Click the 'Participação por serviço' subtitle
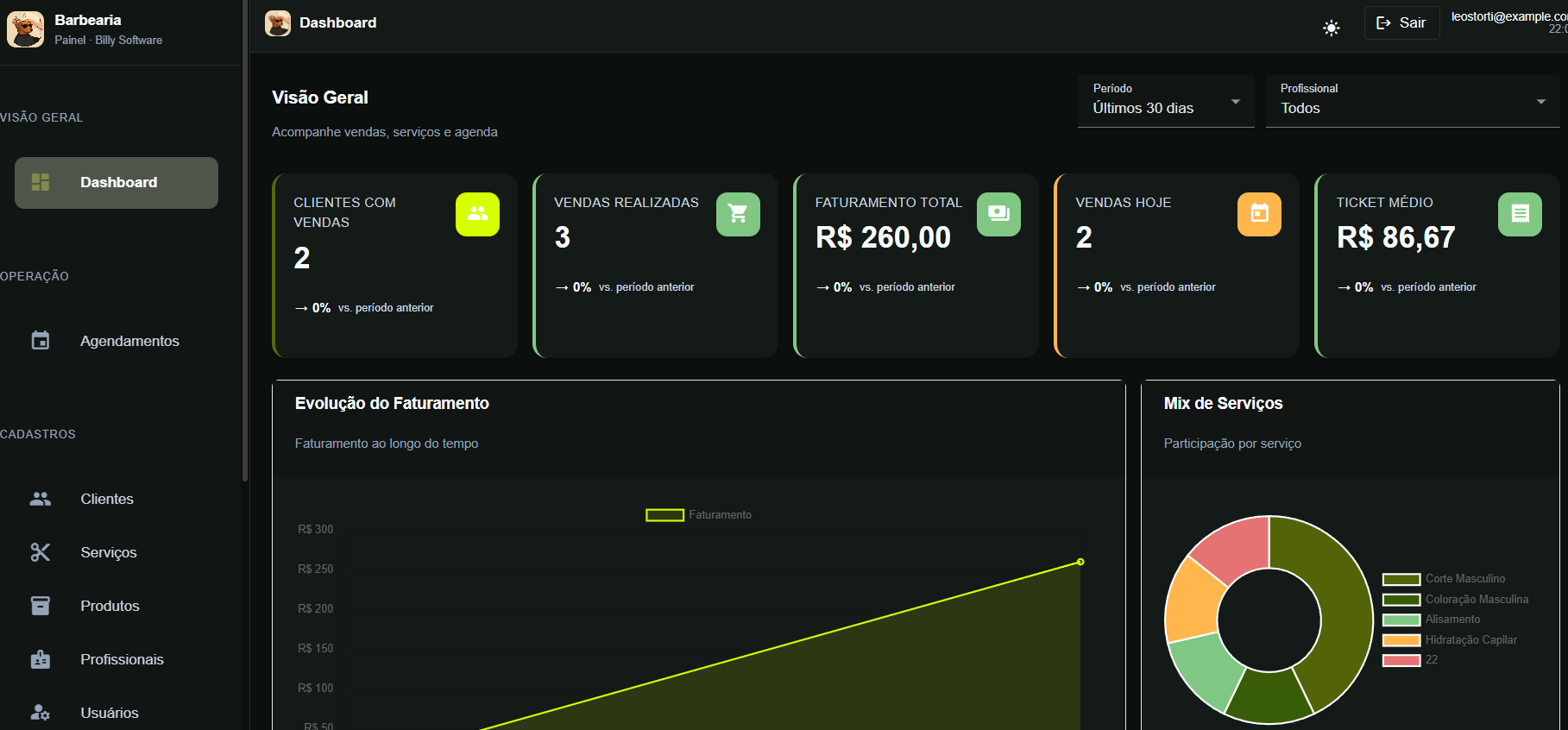This screenshot has width=1568, height=730. [x=1232, y=444]
